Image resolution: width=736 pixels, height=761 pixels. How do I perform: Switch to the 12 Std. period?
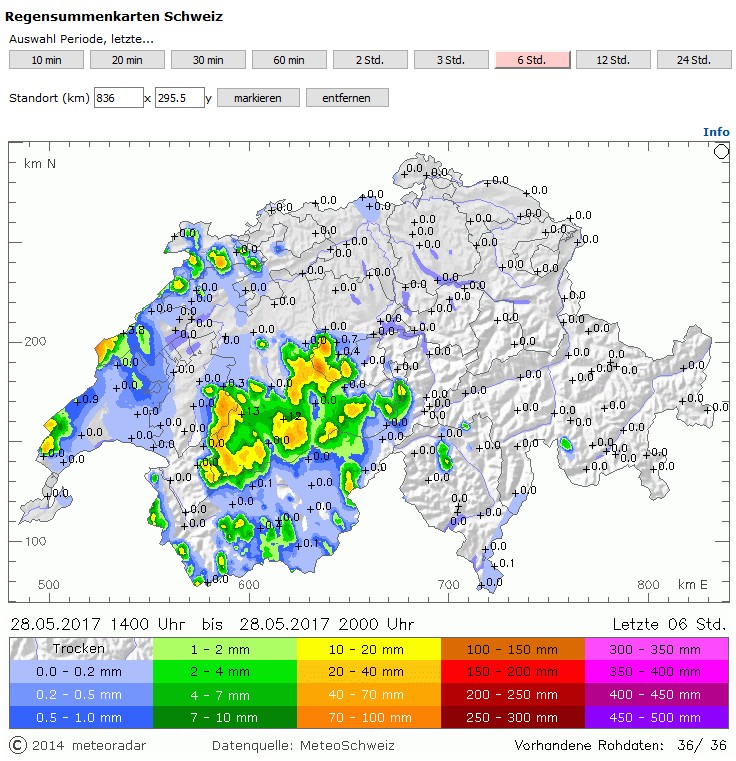click(x=613, y=60)
